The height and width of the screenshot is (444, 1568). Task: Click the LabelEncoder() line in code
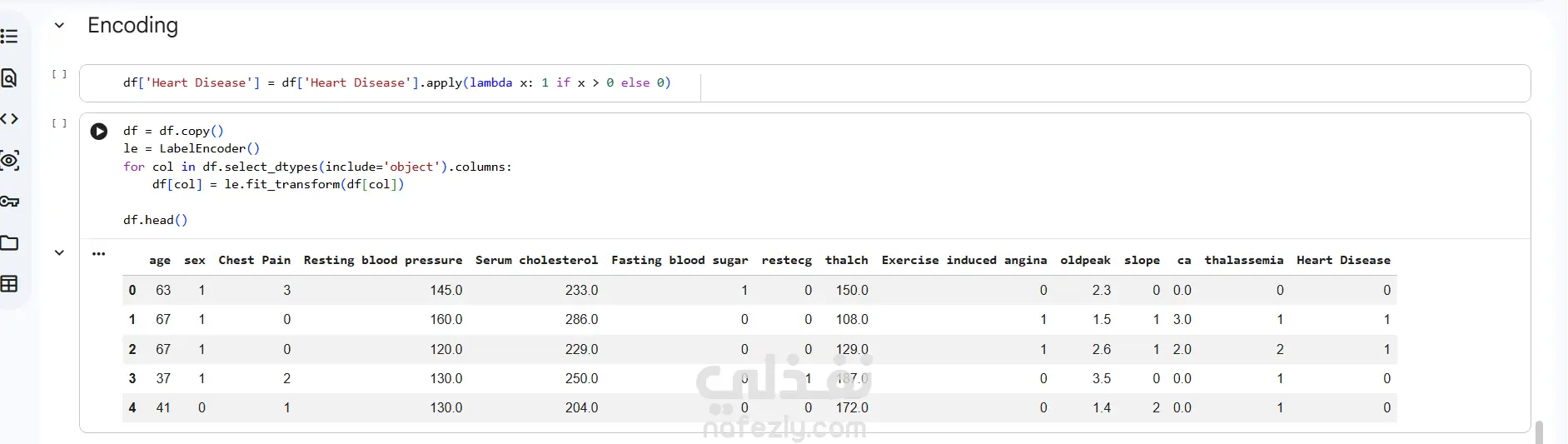(x=192, y=148)
